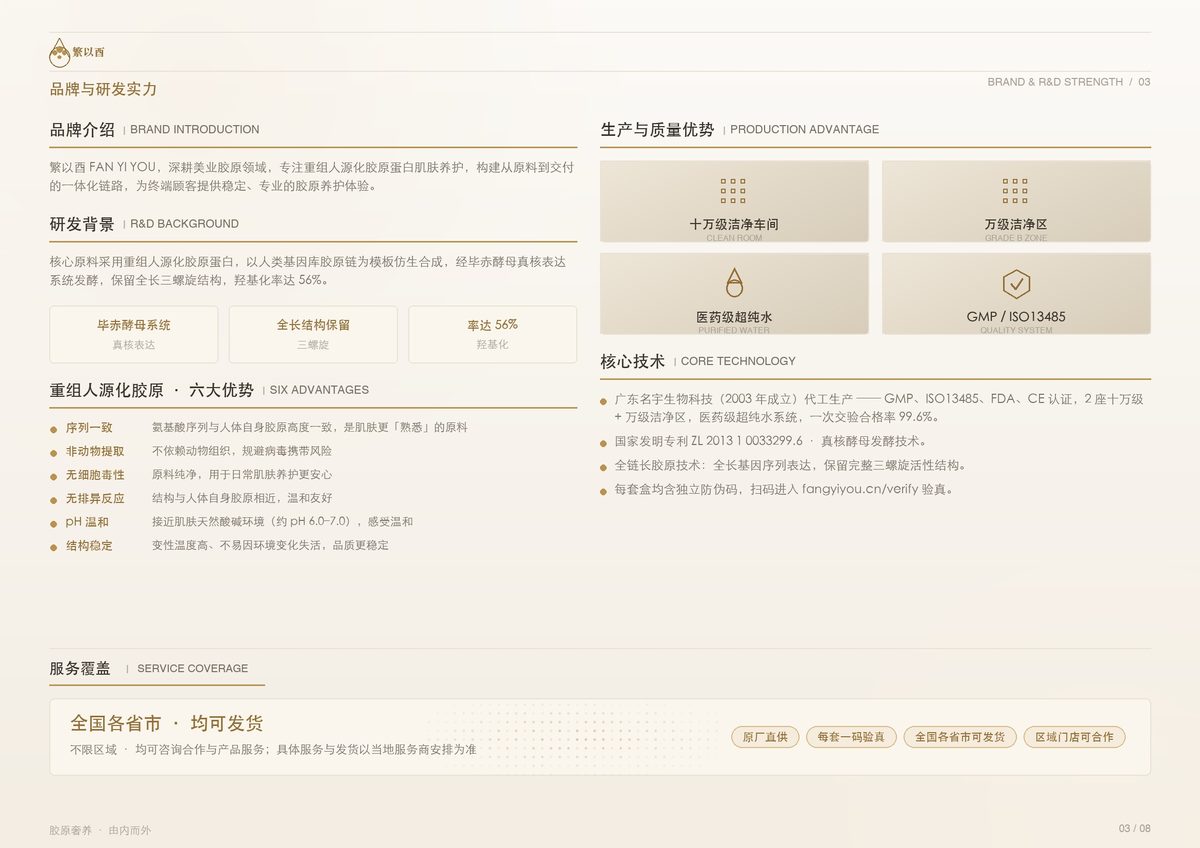Screen dimensions: 1200x848
Task: Select the 万级洁净区 card
Action: click(x=1016, y=201)
